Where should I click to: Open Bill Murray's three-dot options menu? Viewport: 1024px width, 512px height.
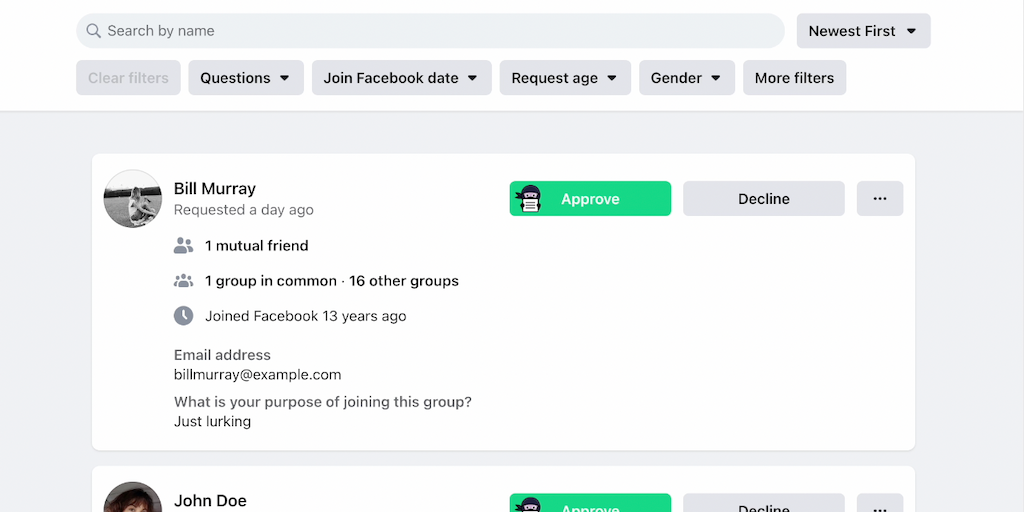coord(879,199)
